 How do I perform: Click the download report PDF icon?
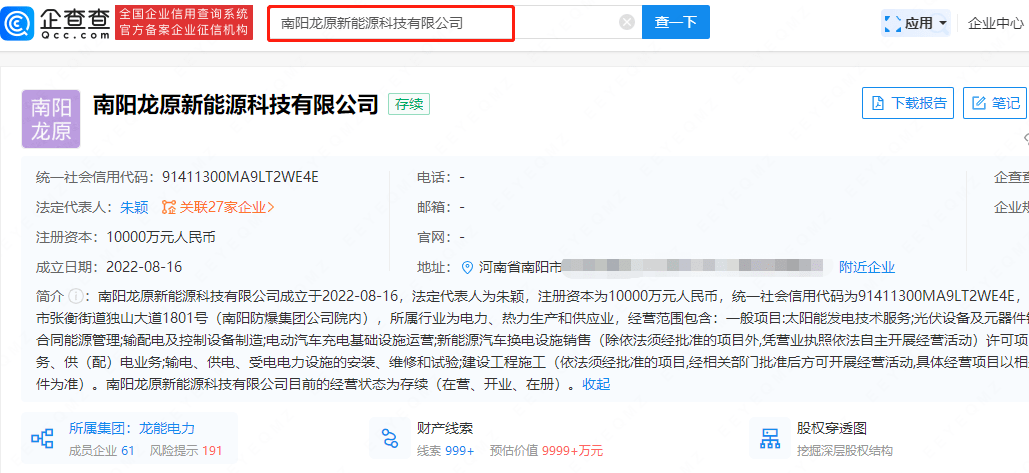click(x=877, y=103)
